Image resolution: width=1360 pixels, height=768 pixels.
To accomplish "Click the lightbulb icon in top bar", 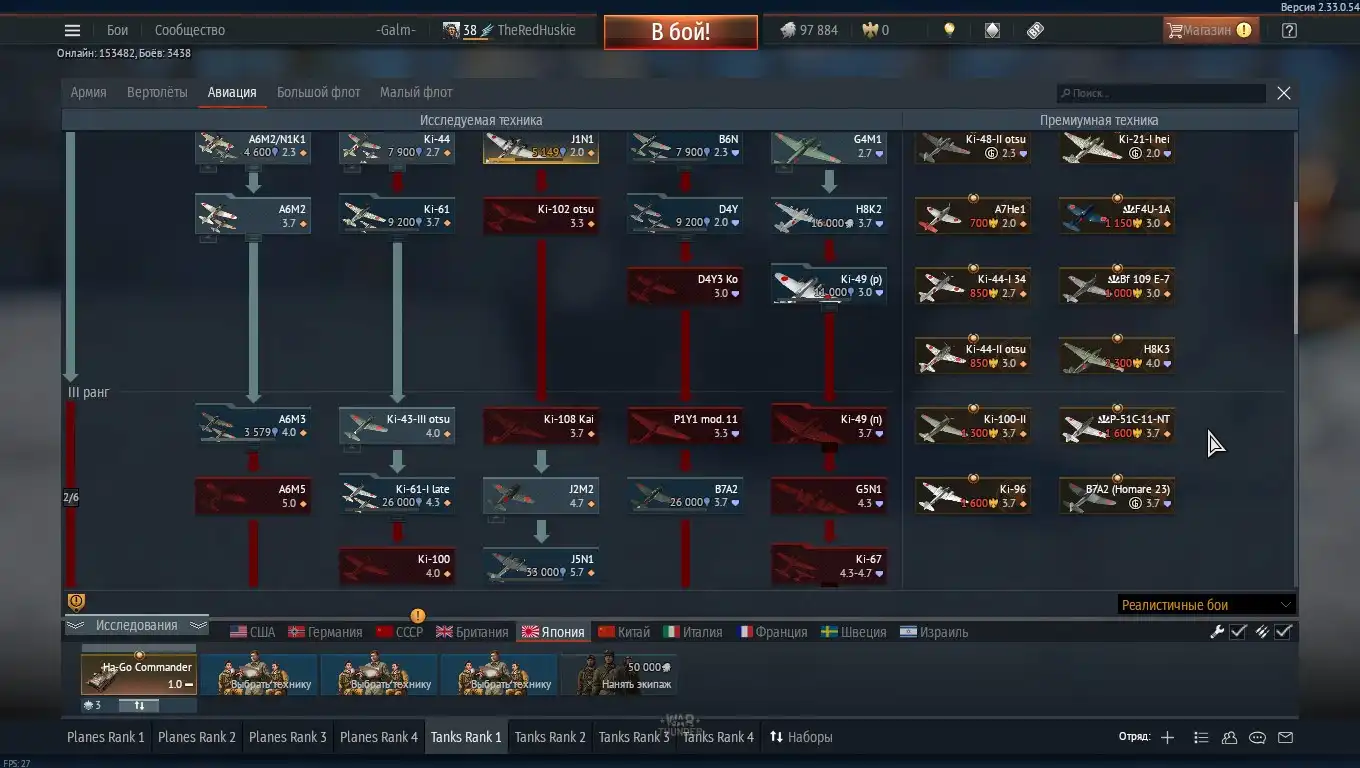I will coord(949,30).
